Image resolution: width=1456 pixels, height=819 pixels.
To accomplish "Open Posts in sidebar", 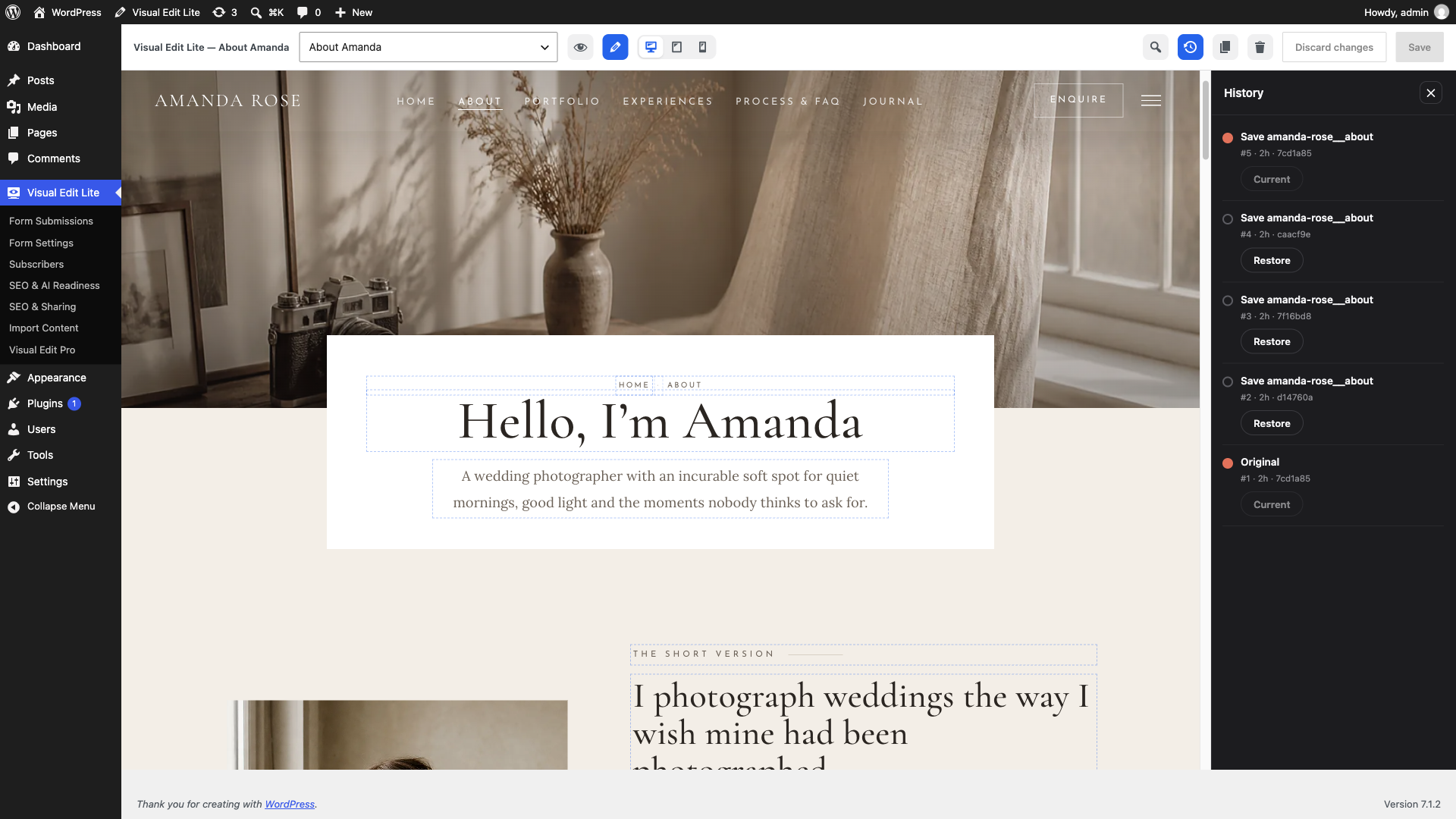I will click(x=61, y=80).
